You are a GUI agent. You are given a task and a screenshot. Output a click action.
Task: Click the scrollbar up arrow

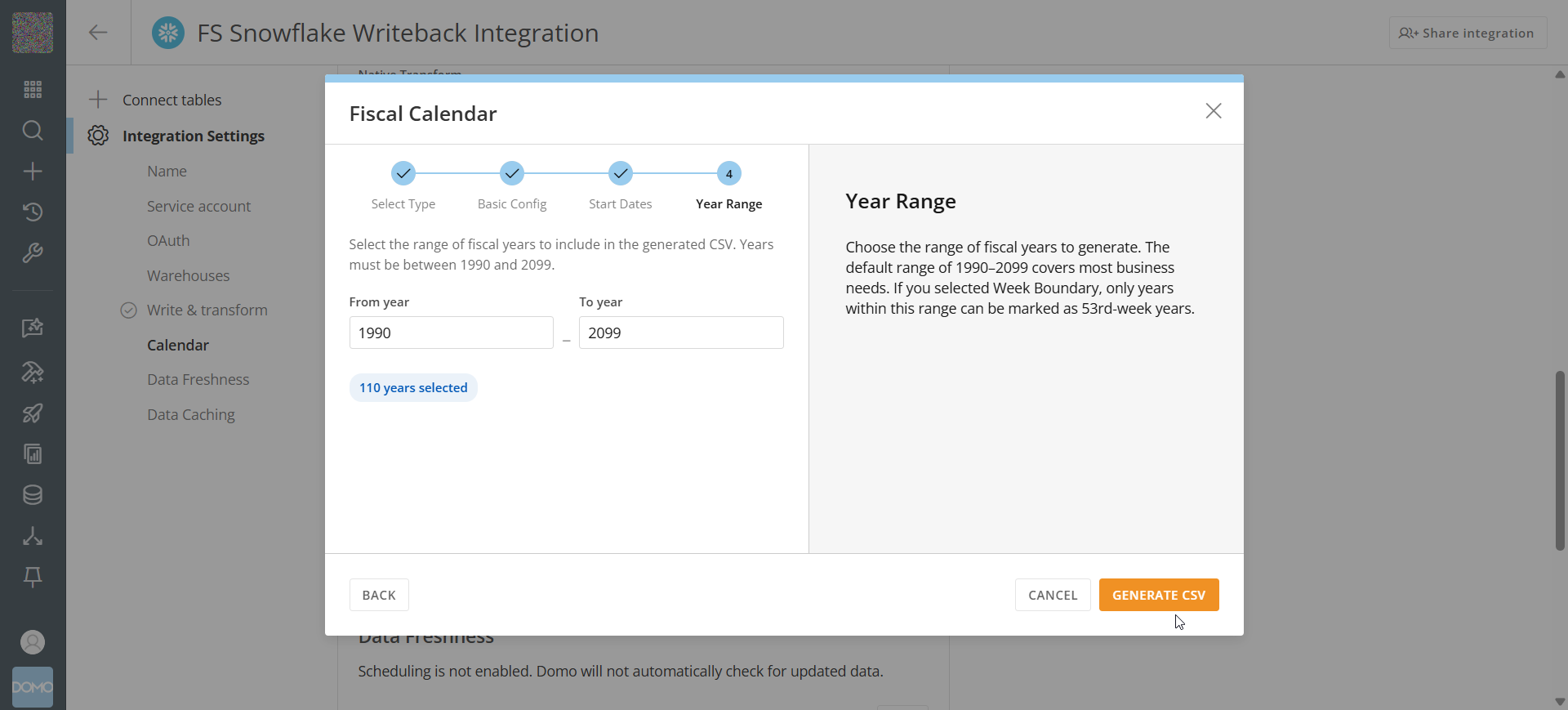pos(1560,74)
